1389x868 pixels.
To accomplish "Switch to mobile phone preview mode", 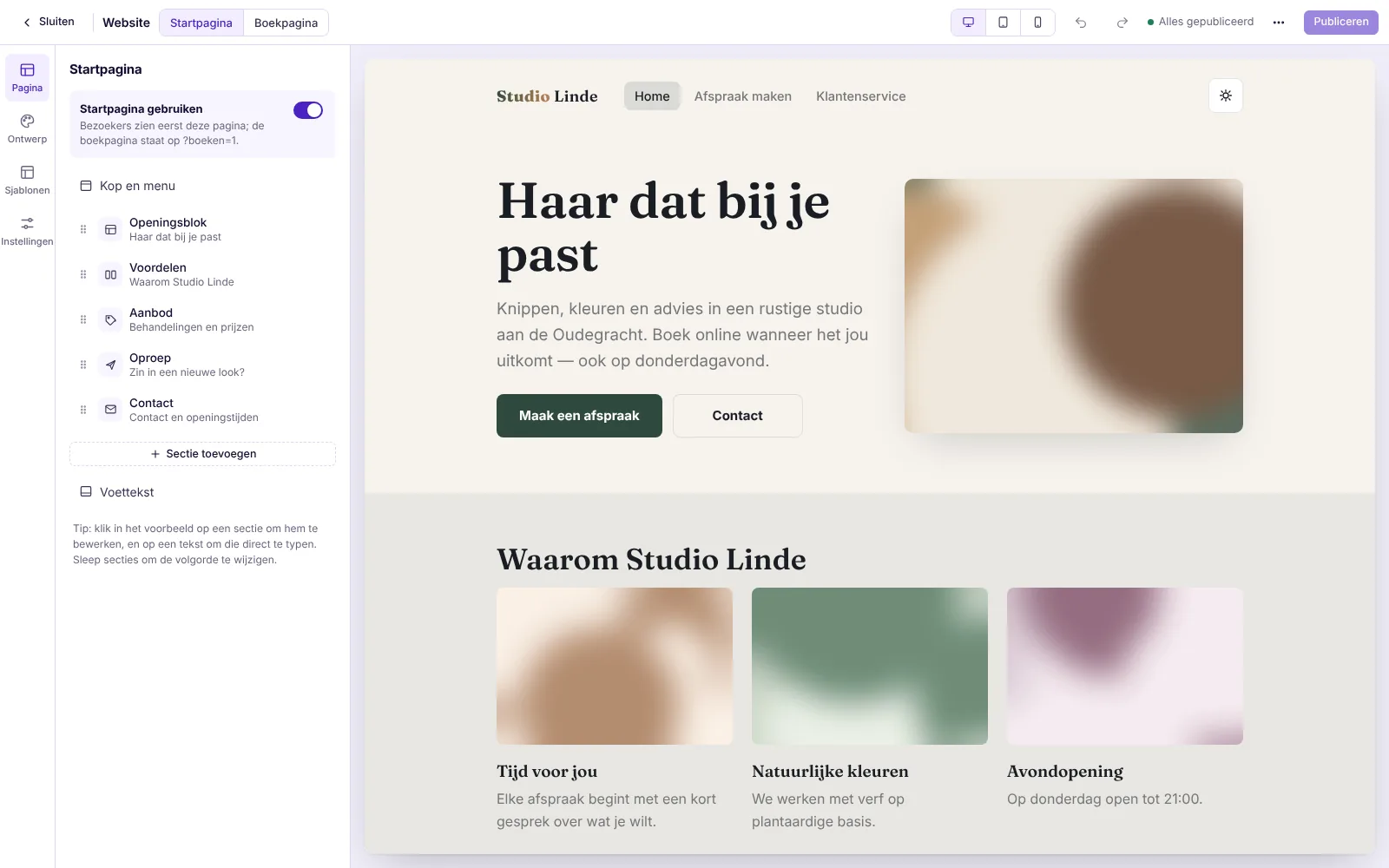I will 1038,23.
